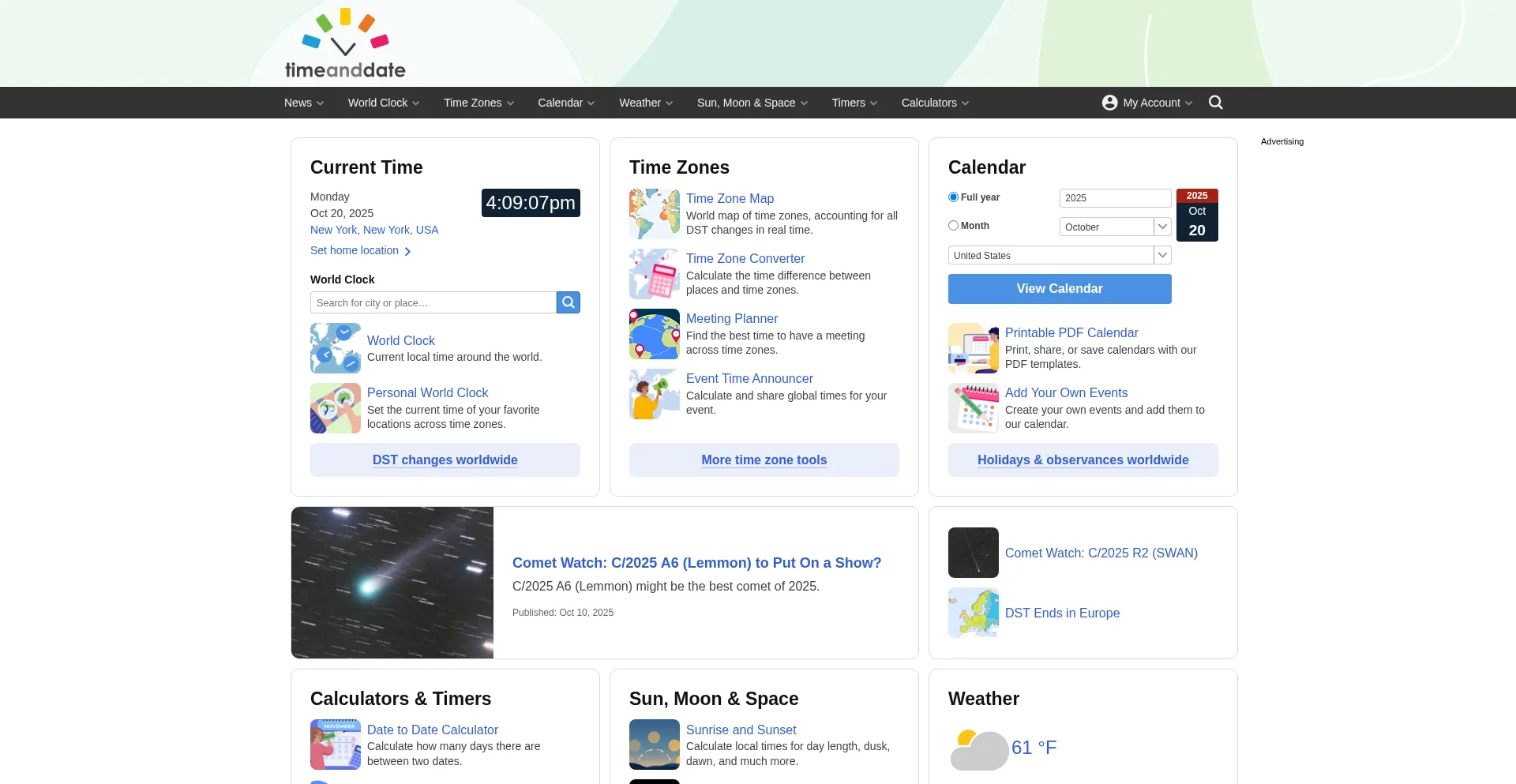1516x784 pixels.
Task: Open the Sun, Moon & Space menu
Action: click(752, 103)
